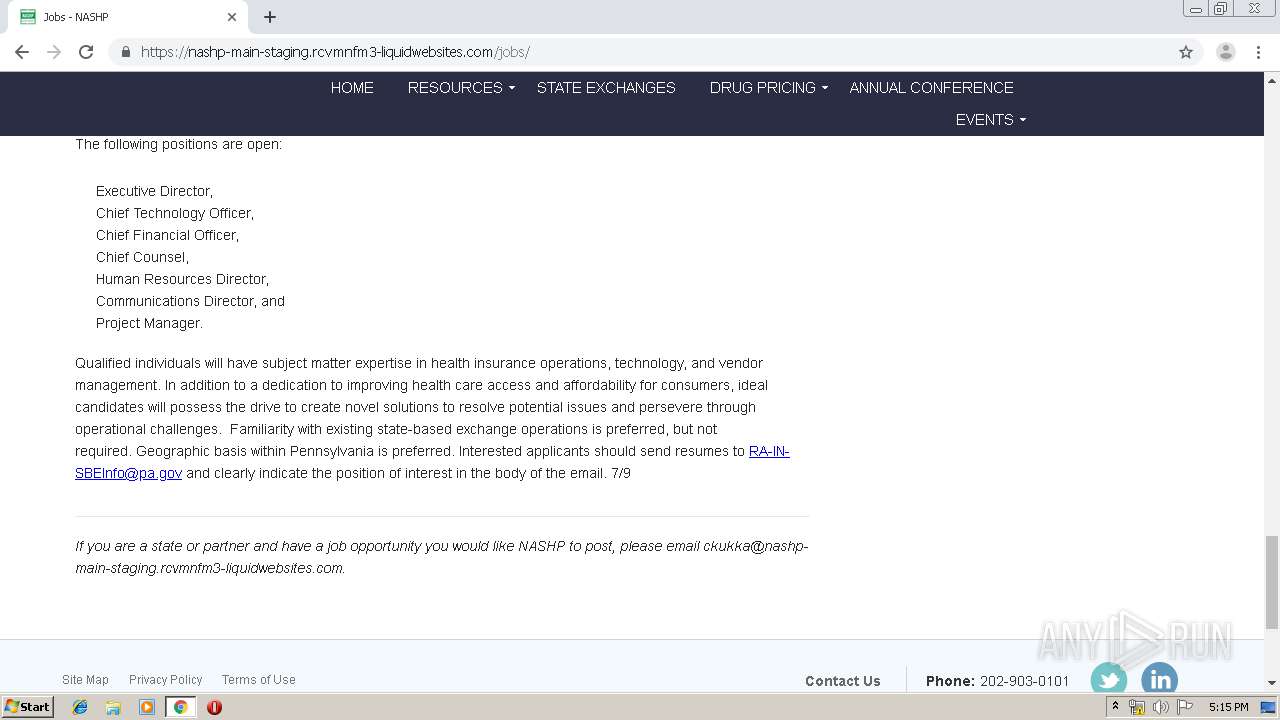The image size is (1280, 720).
Task: Go to HOME in site navigation
Action: tap(352, 88)
